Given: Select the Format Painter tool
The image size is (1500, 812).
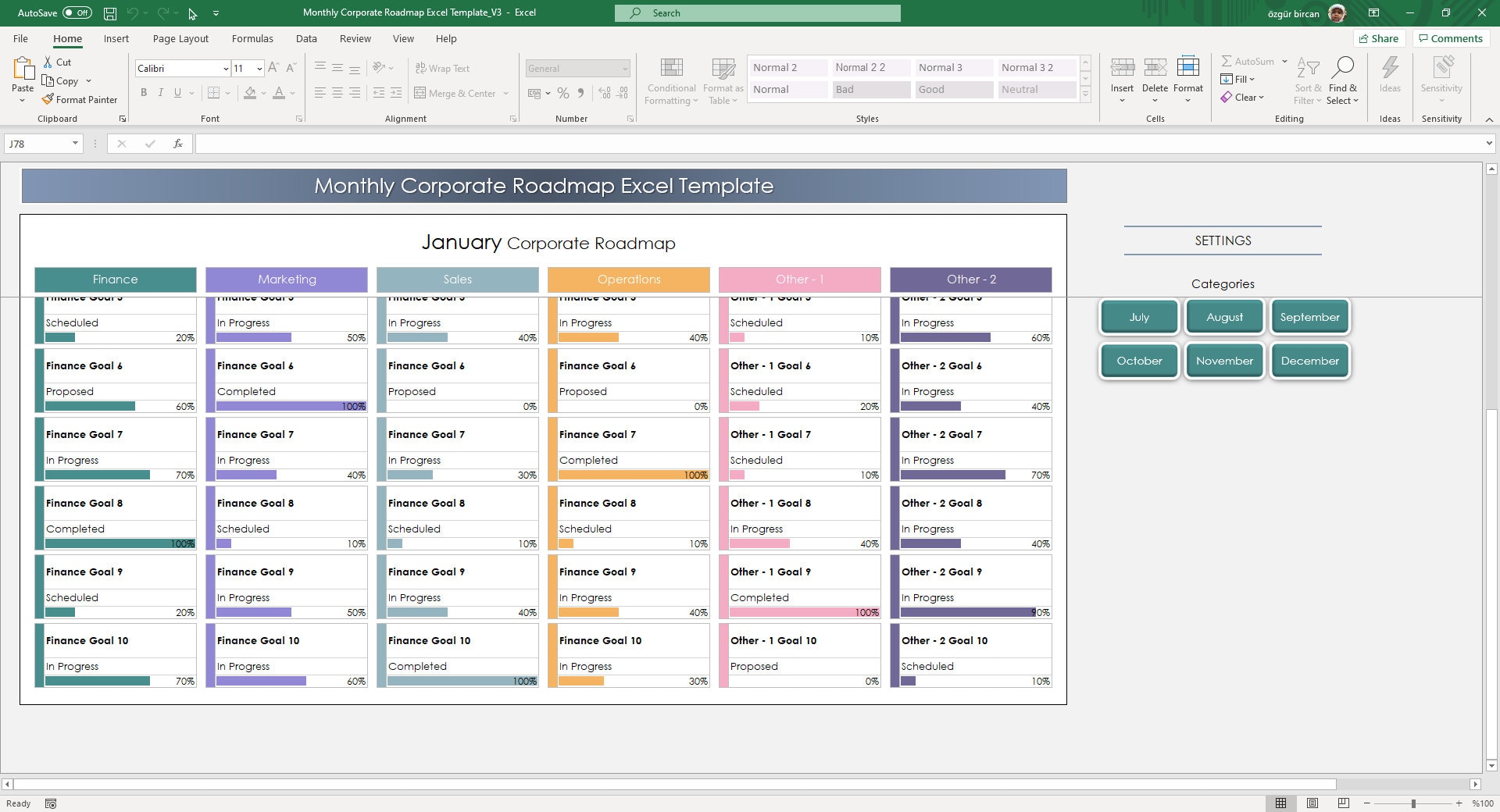Looking at the screenshot, I should tap(80, 99).
